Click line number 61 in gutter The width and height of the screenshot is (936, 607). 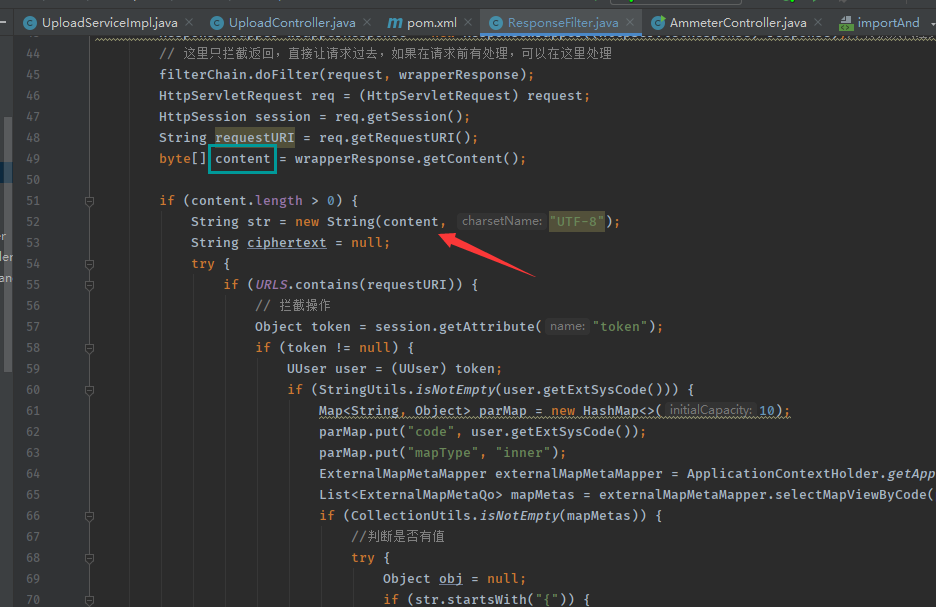pyautogui.click(x=33, y=411)
